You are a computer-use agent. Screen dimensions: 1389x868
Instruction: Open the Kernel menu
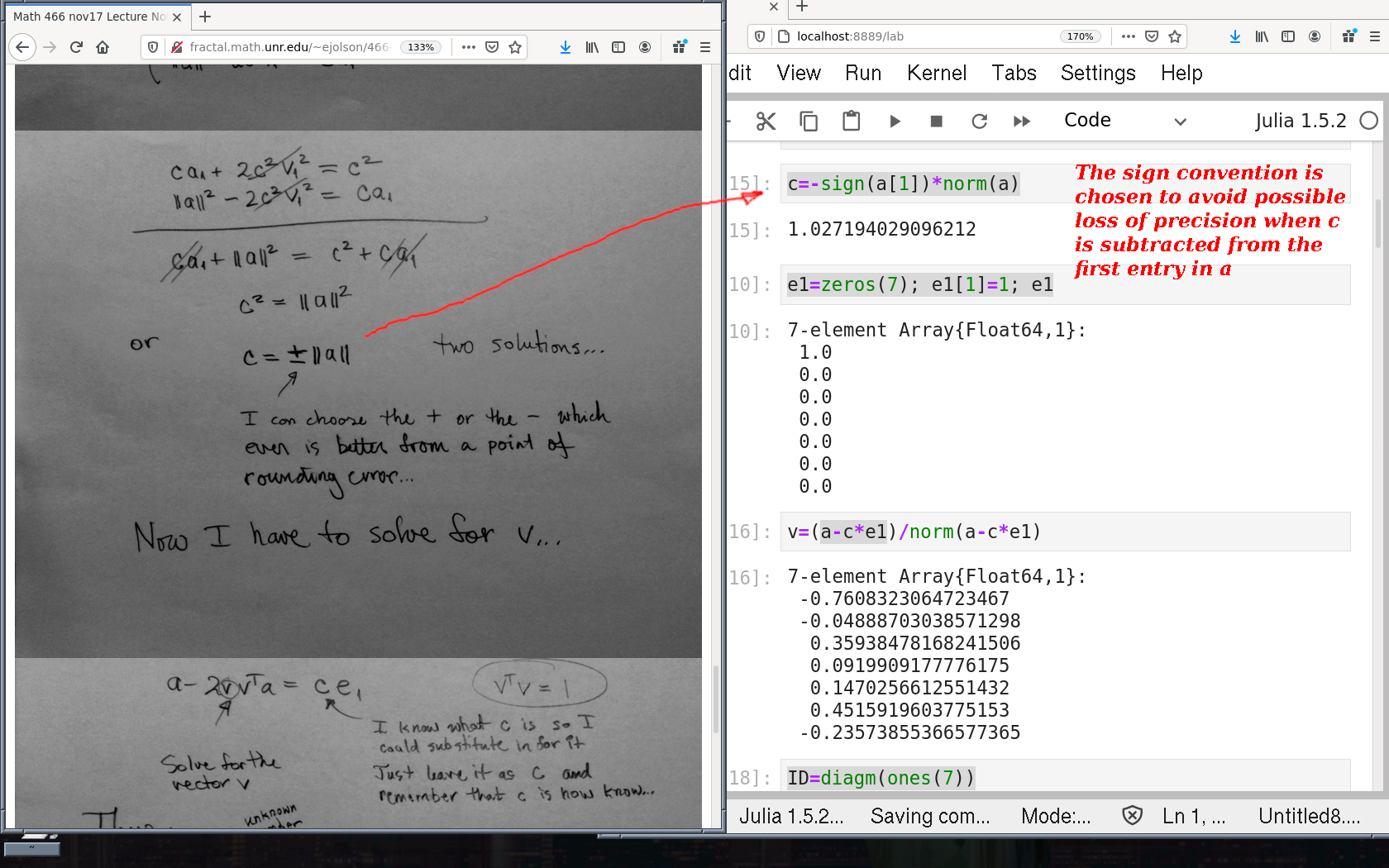click(936, 73)
